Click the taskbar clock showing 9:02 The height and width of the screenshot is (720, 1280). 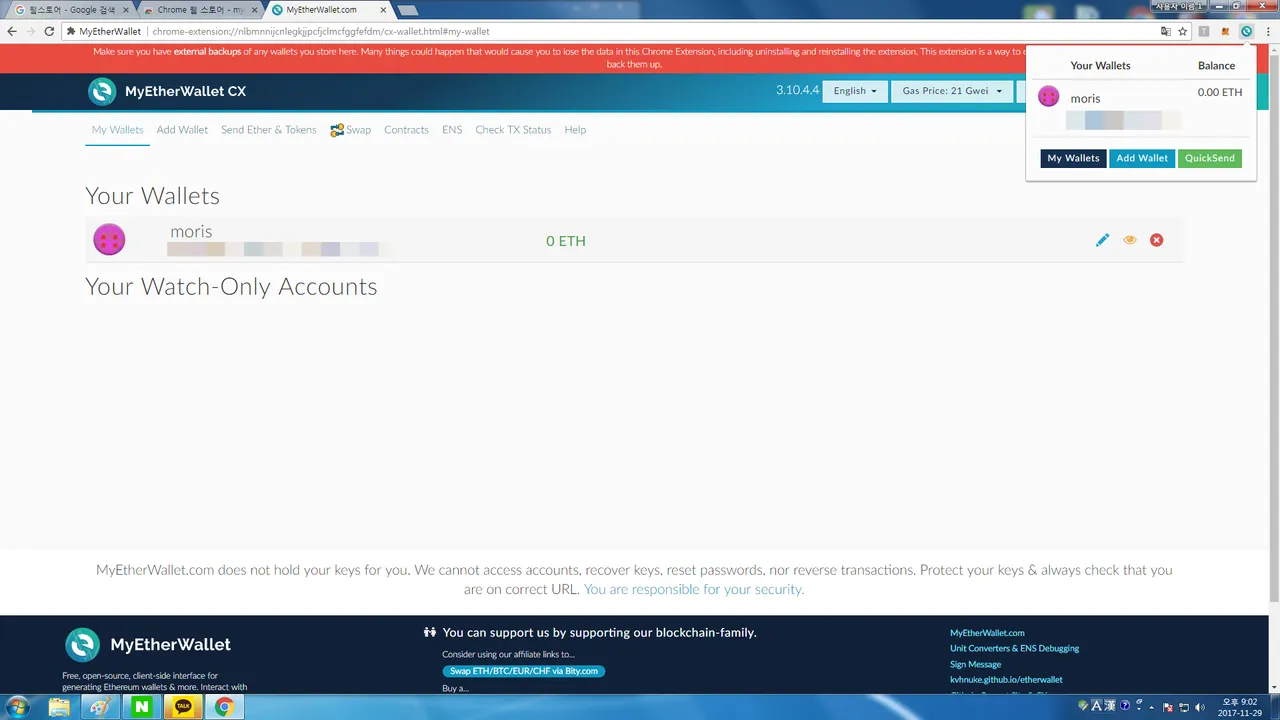[x=1241, y=707]
